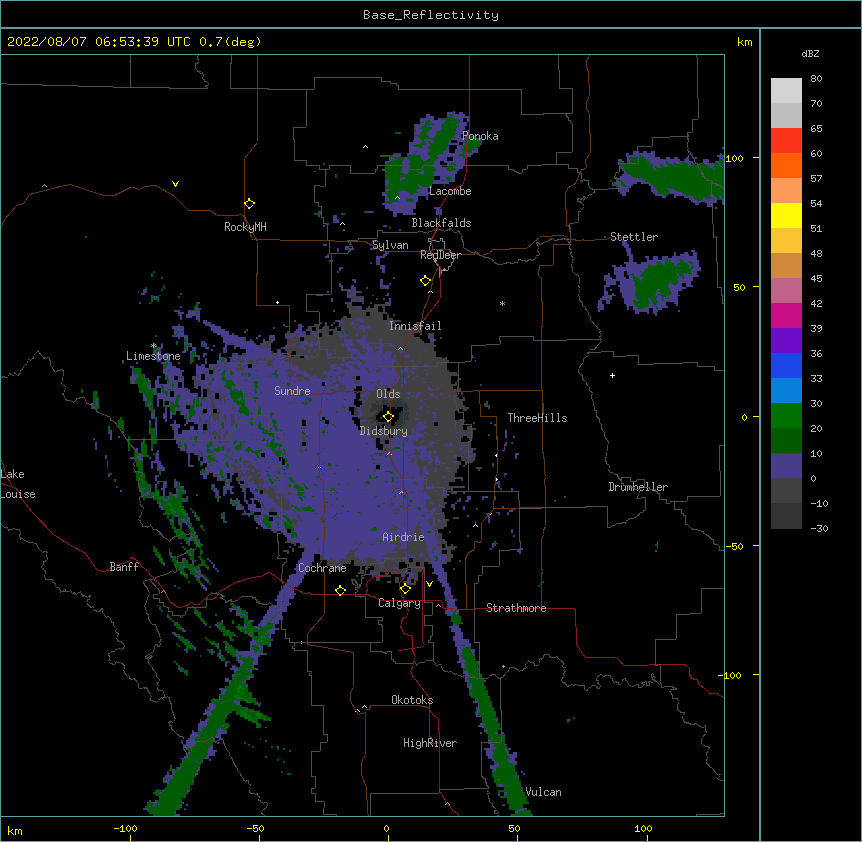Pick the purple 10 dBZ color swatch
The image size is (862, 842).
[786, 466]
